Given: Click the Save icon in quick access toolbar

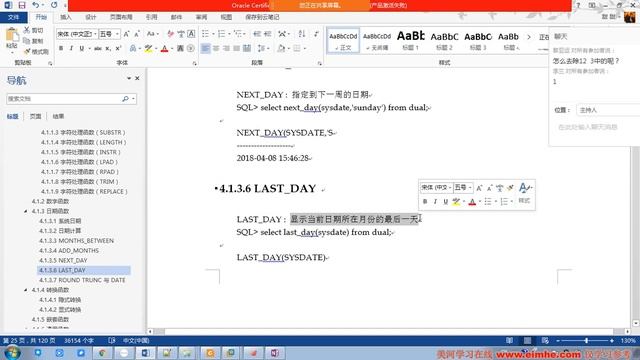Looking at the screenshot, I should (22, 5).
